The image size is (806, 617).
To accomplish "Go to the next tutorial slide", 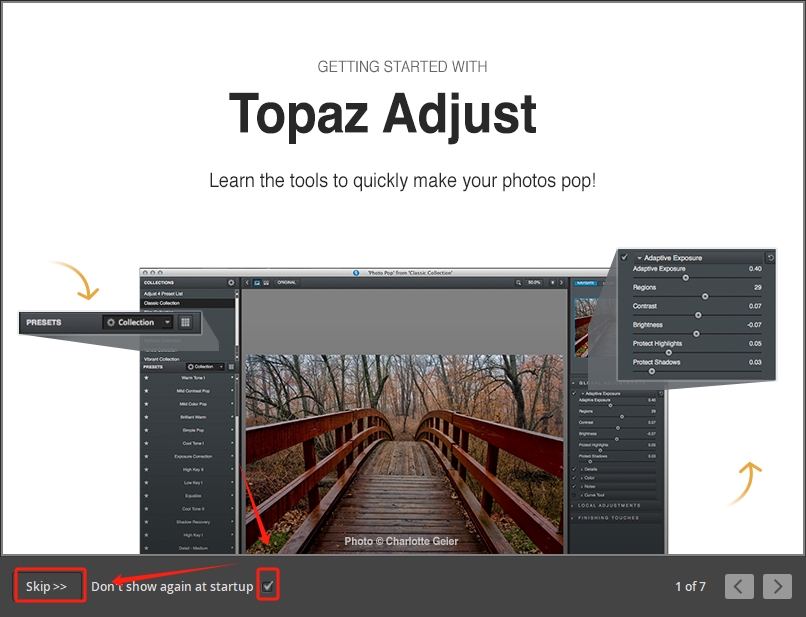I will [777, 586].
